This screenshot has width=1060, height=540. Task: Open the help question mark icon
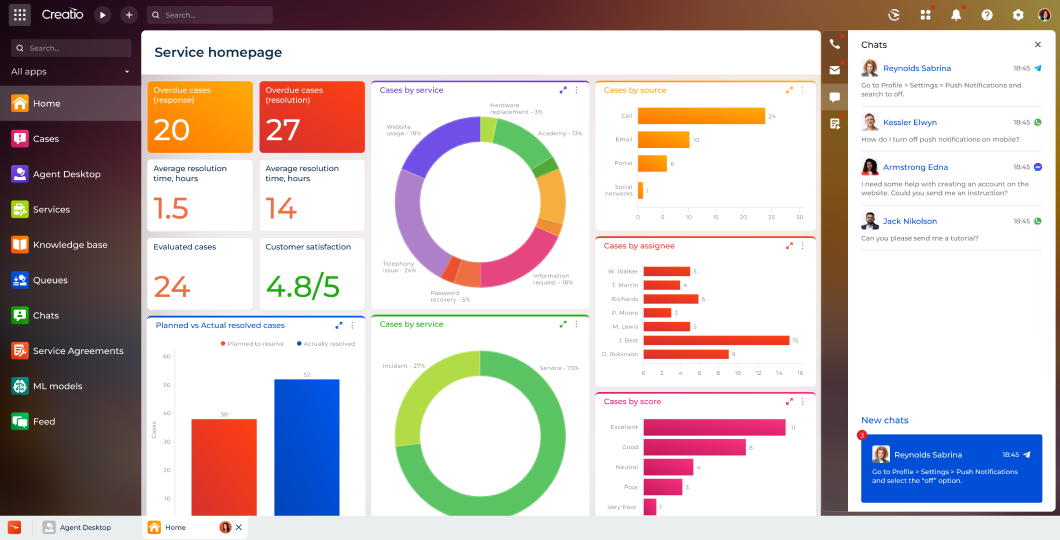tap(987, 15)
